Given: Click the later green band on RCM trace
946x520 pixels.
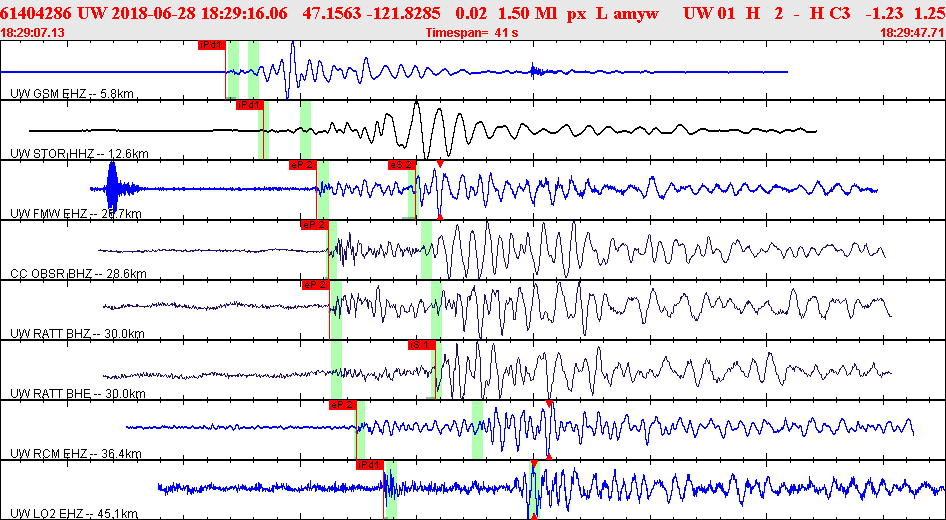Looking at the screenshot, I should click(477, 430).
